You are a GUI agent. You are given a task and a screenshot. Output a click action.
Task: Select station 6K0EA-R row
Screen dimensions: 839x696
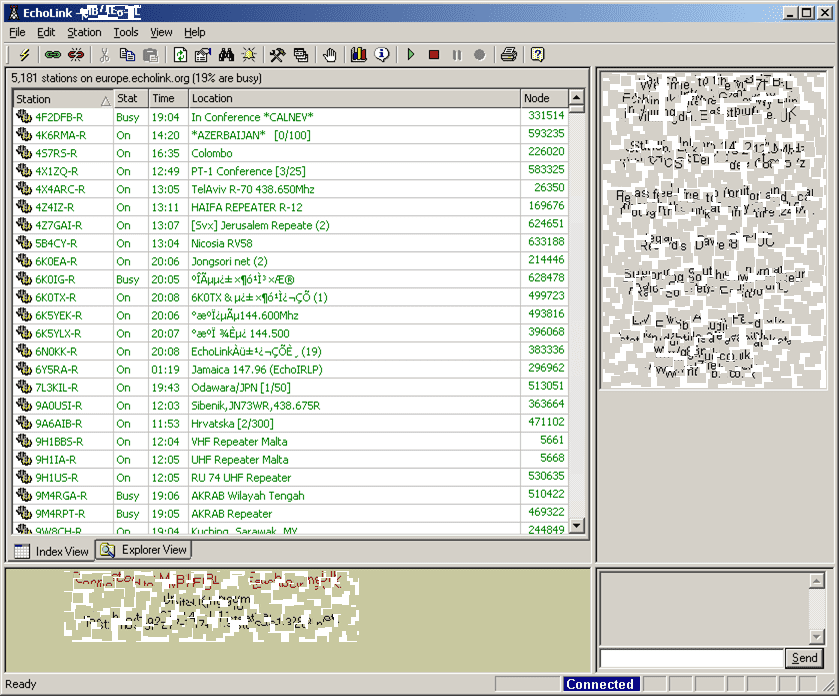pyautogui.click(x=291, y=261)
